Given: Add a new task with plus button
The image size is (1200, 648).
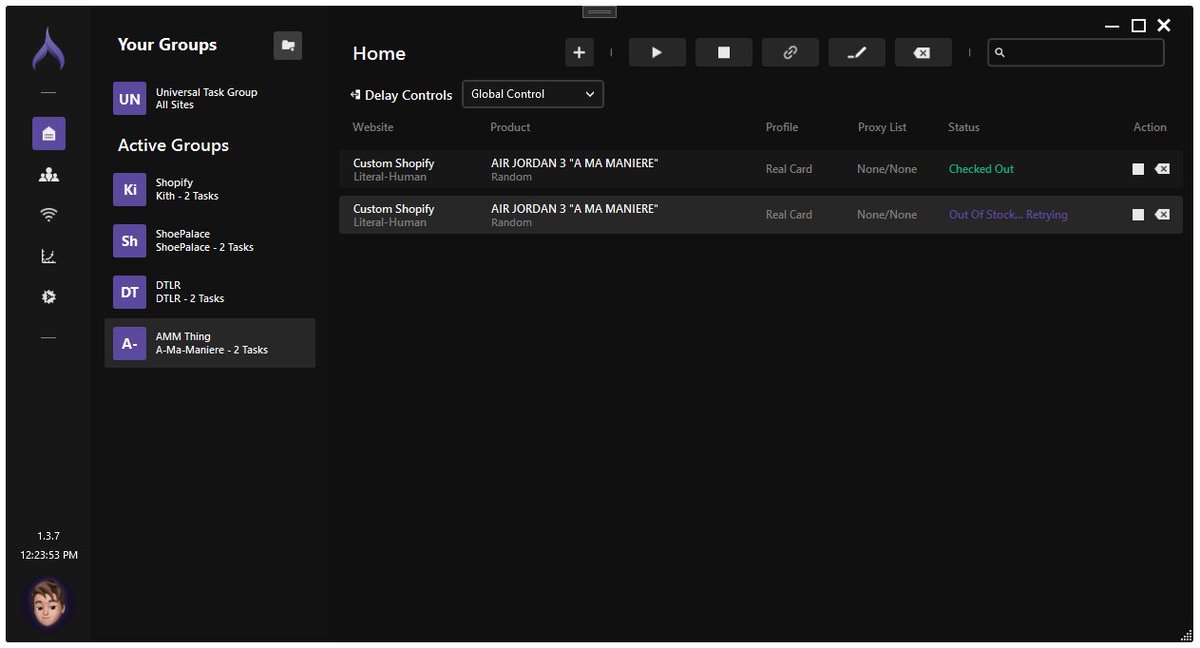Looking at the screenshot, I should click(x=579, y=53).
